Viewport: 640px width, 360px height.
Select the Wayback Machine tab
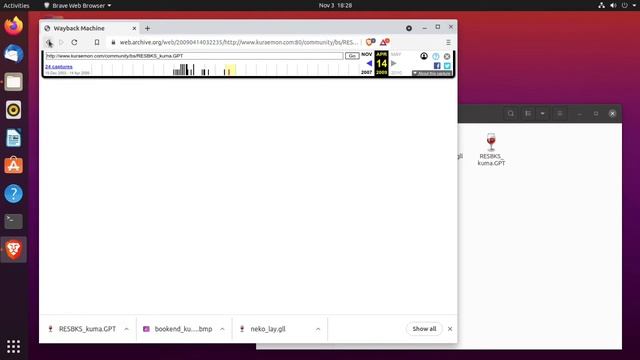click(90, 29)
